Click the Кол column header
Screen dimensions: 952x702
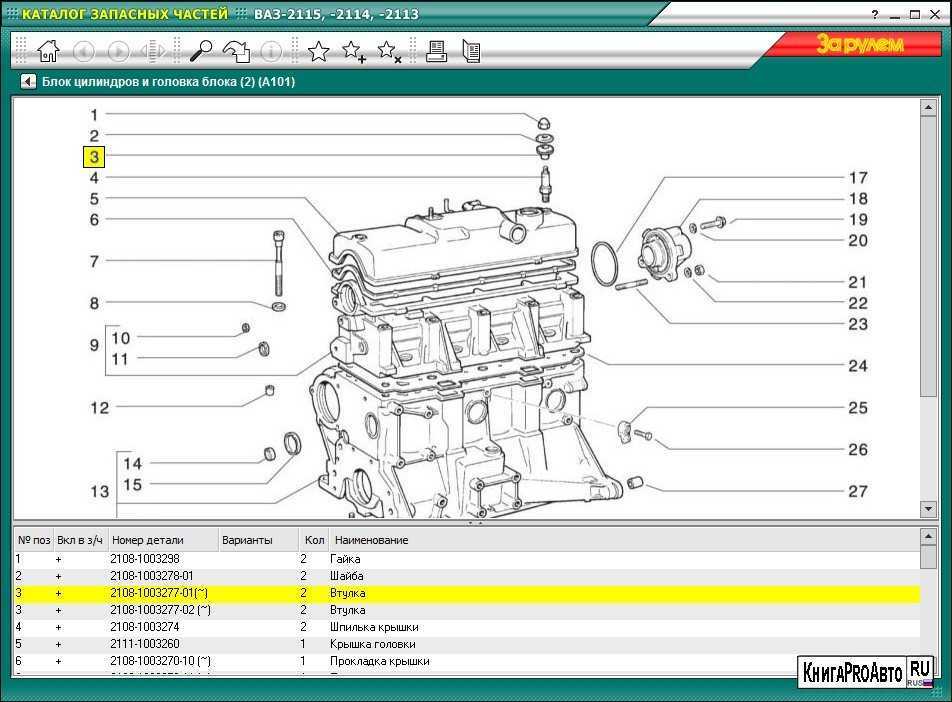pos(314,540)
